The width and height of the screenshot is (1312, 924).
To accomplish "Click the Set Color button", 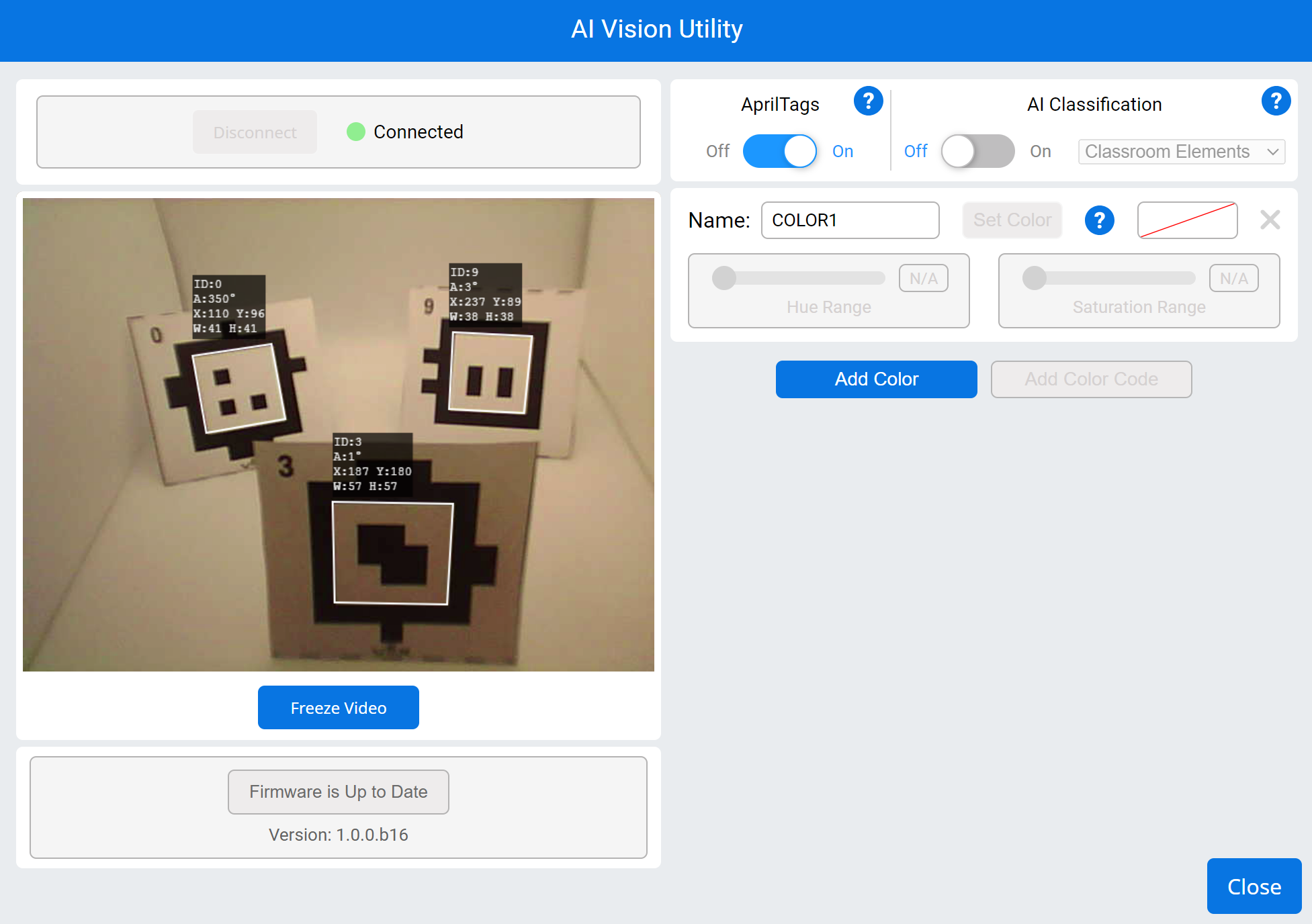I will click(1012, 220).
